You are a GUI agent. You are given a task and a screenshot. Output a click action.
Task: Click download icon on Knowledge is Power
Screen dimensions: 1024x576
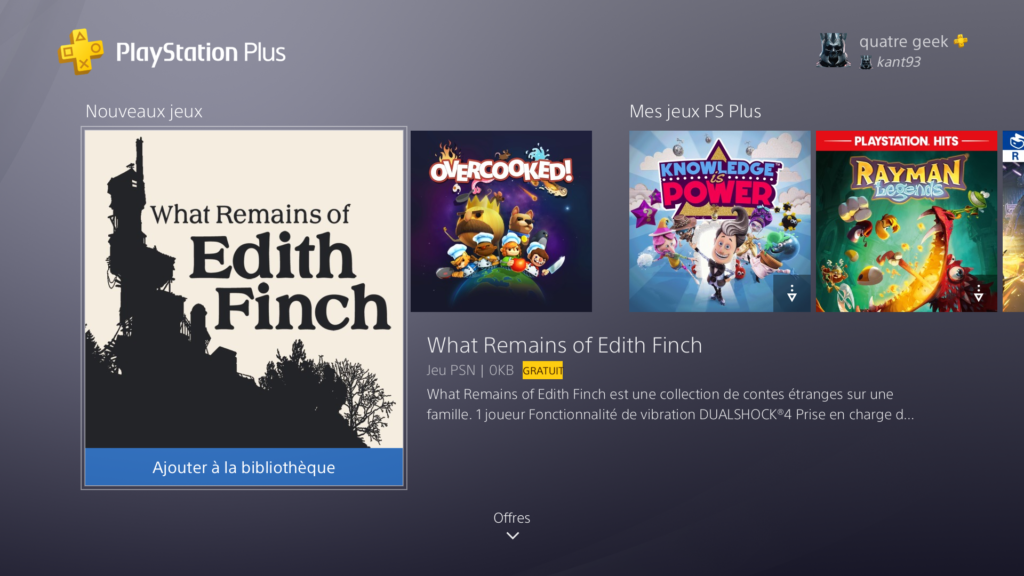(792, 293)
